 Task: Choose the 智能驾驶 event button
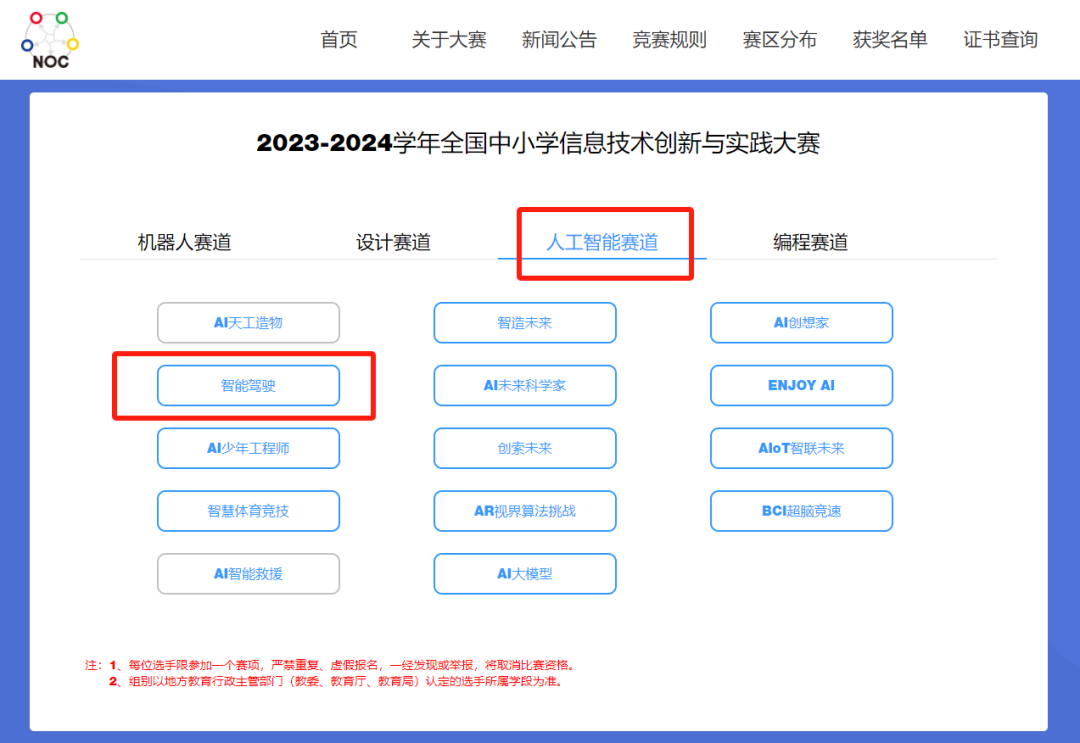[248, 385]
